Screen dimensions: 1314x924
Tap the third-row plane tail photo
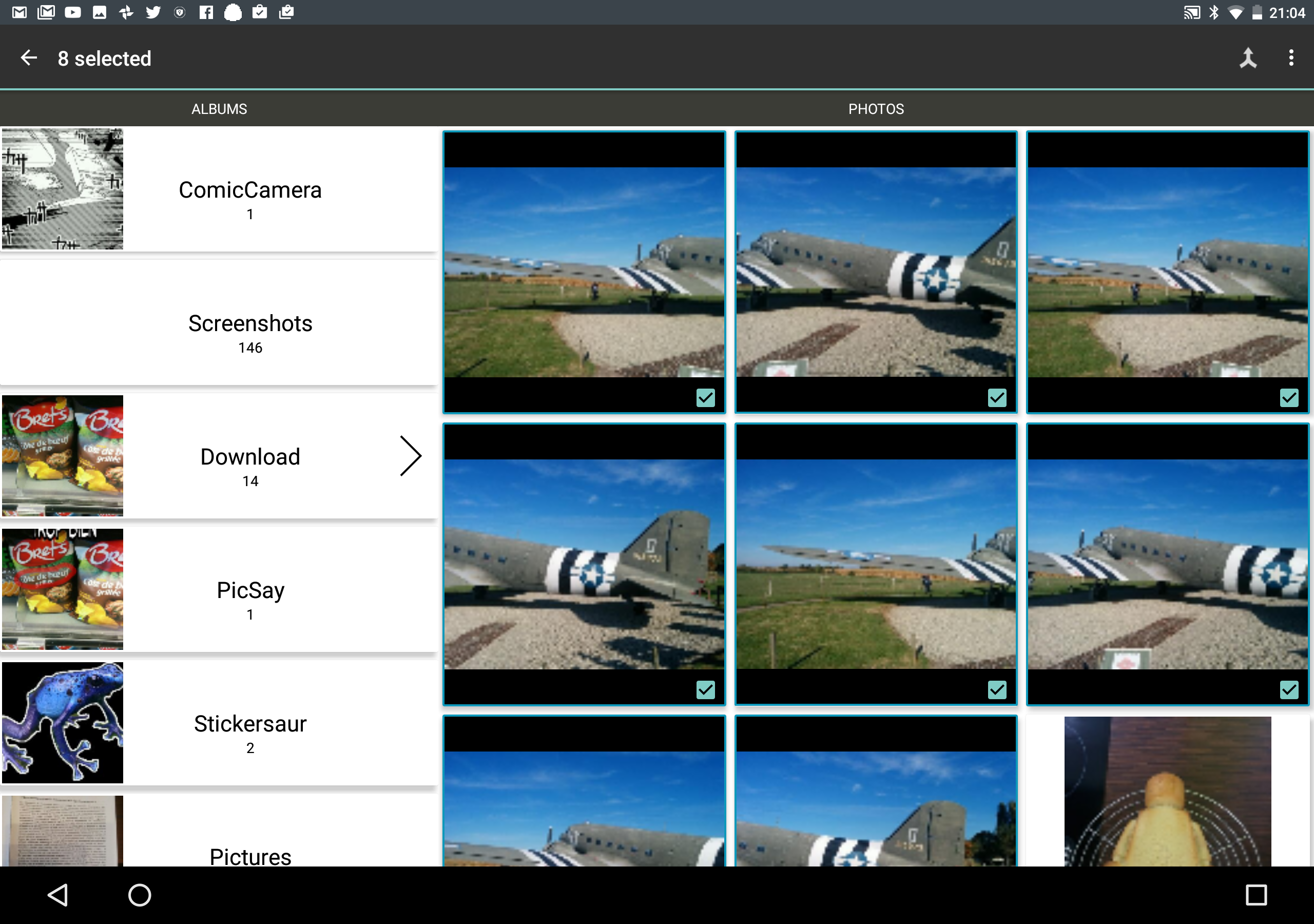876,791
